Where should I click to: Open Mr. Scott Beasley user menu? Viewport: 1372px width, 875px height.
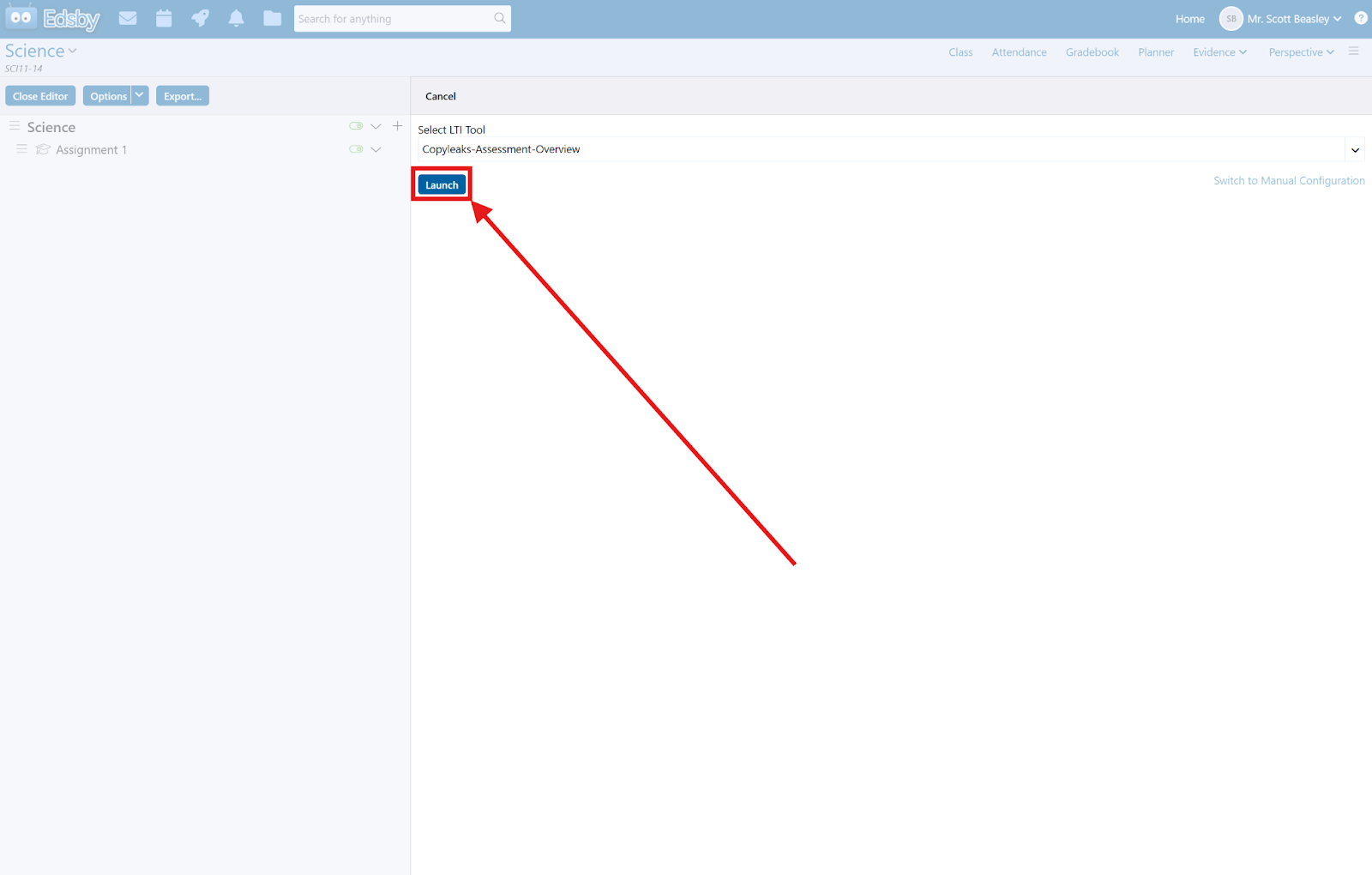click(x=1294, y=19)
